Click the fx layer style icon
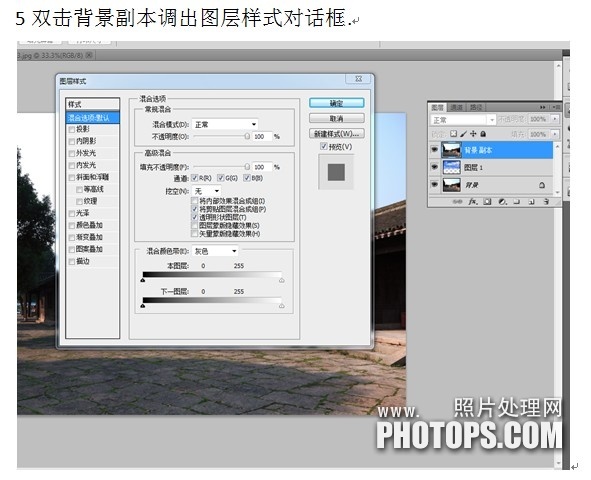Viewport: 591px width, 480px height. pyautogui.click(x=472, y=202)
